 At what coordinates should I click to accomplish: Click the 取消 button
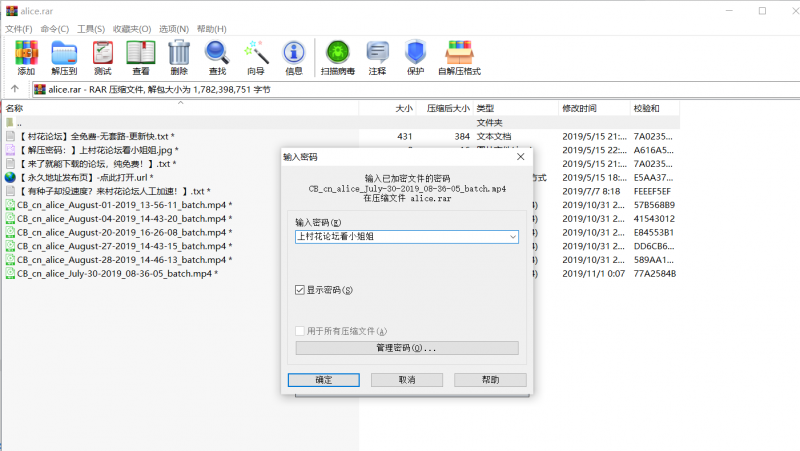coord(406,380)
